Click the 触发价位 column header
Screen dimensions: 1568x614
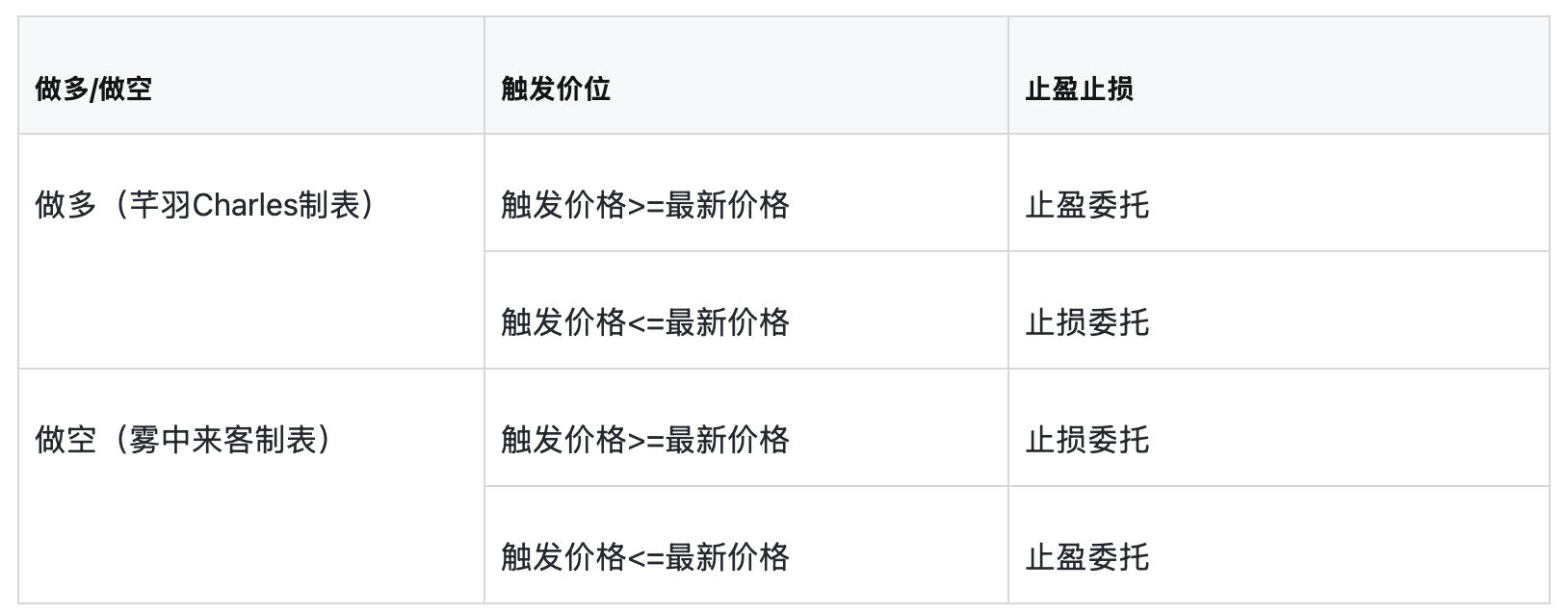point(556,90)
